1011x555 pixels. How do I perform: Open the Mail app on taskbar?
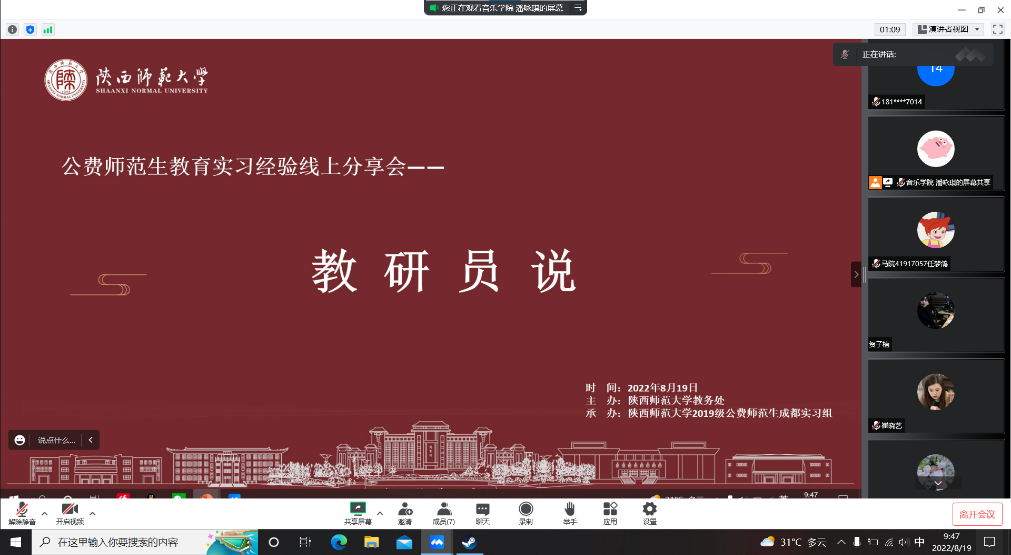[404, 542]
